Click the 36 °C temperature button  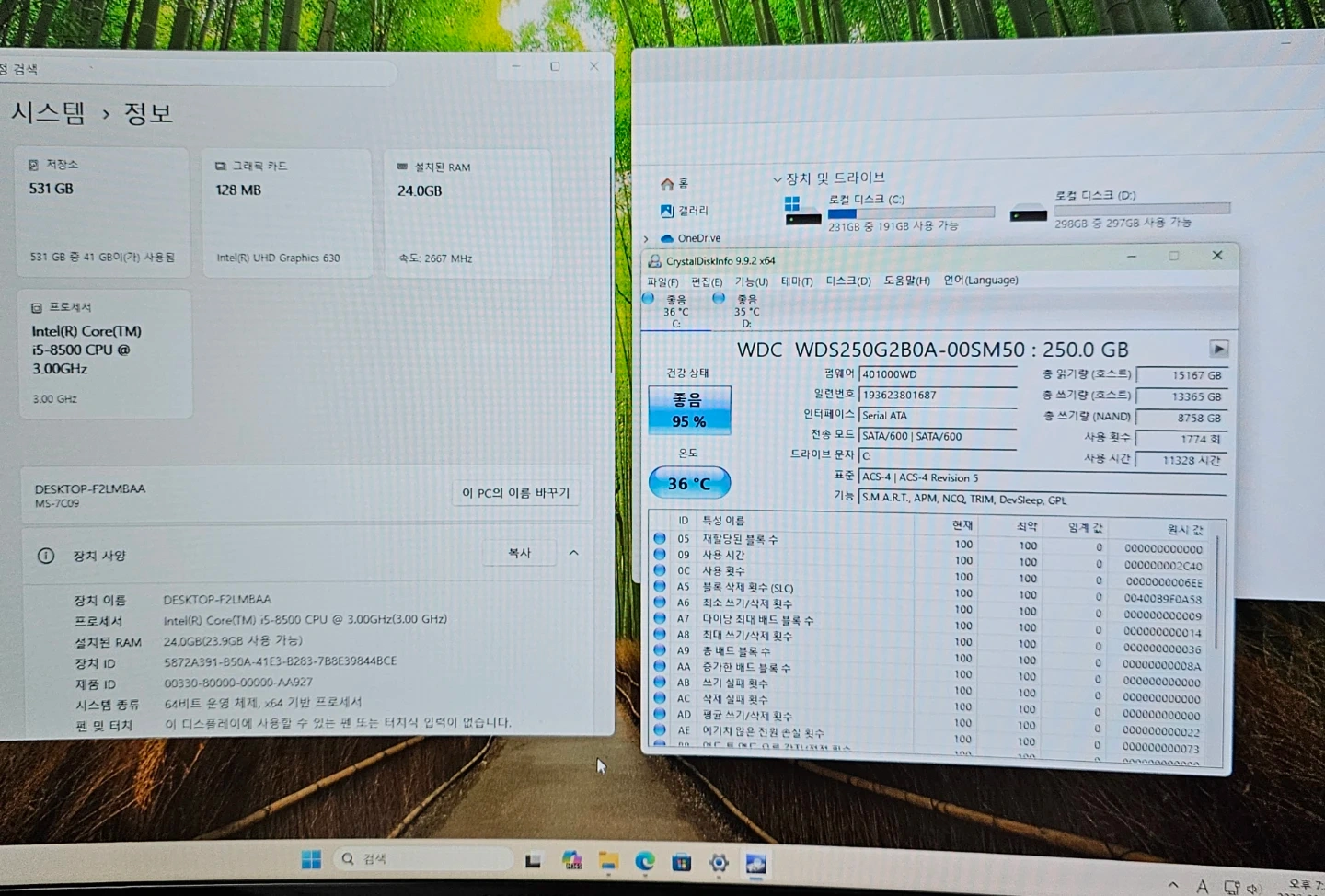tap(689, 483)
